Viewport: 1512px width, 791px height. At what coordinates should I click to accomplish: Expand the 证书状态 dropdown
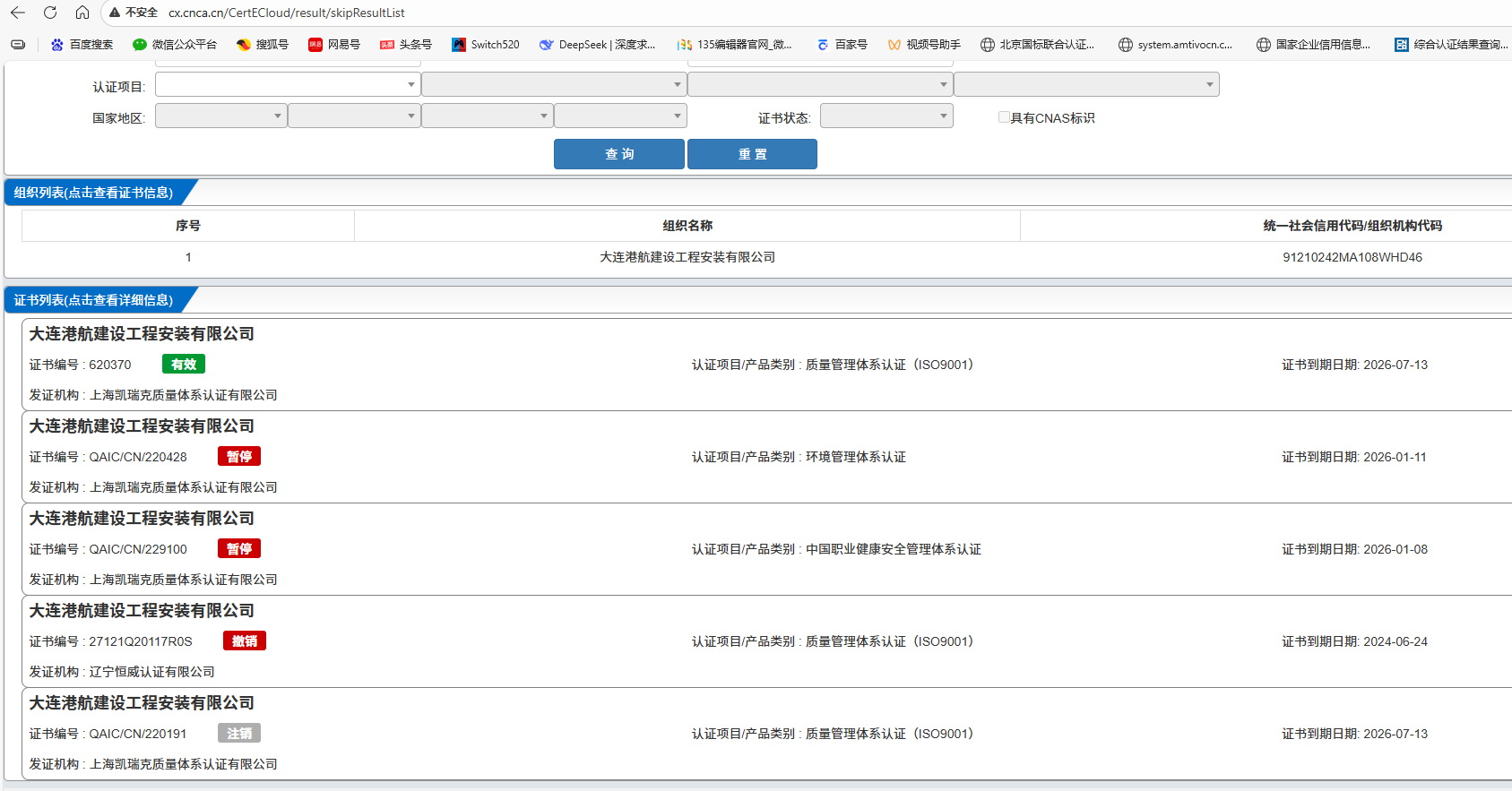click(886, 116)
